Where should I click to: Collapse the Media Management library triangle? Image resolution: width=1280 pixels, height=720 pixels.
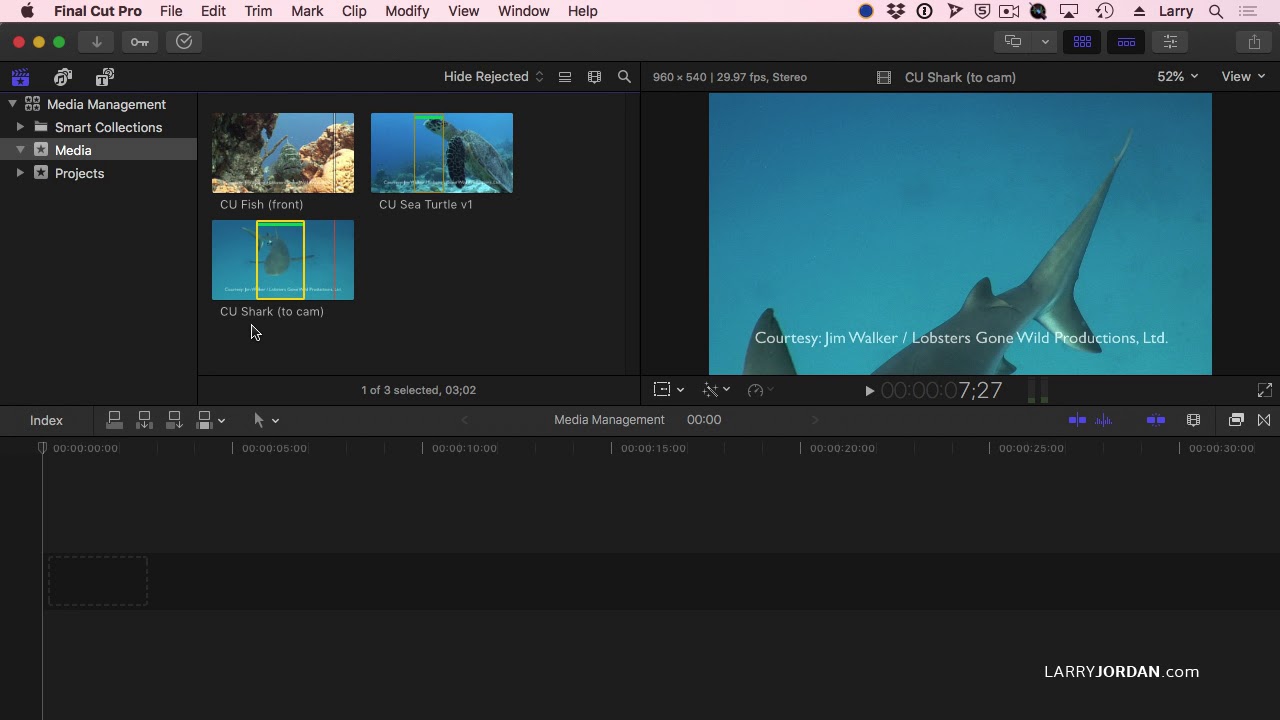click(12, 104)
